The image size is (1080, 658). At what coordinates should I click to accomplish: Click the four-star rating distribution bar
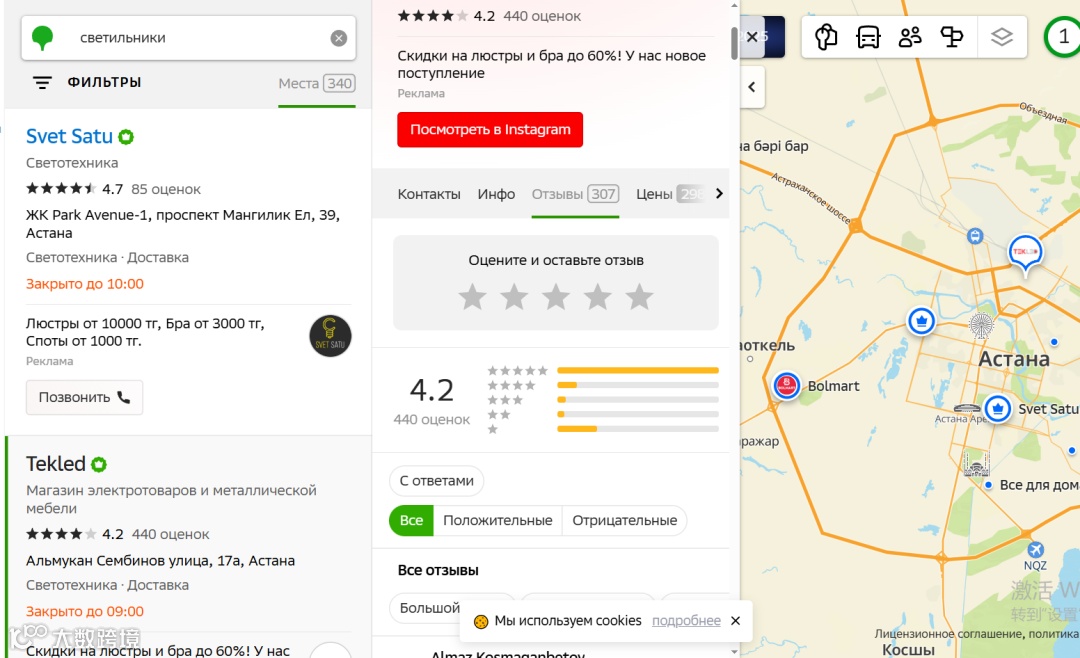[638, 385]
